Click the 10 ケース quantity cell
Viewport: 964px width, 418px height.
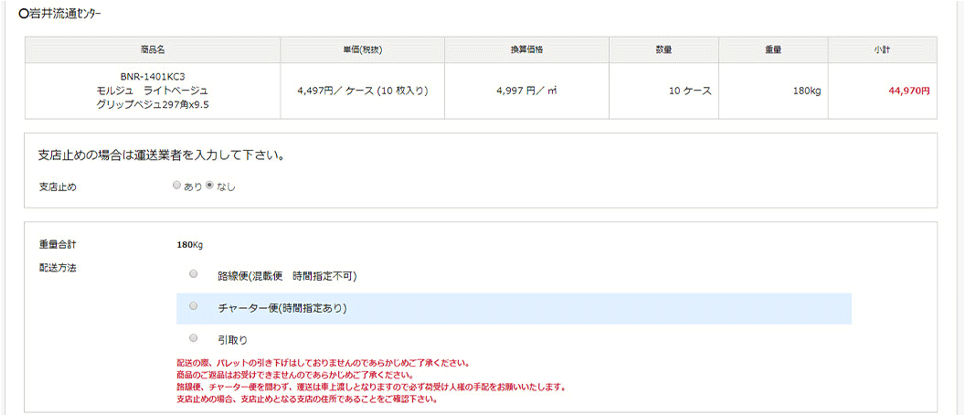tap(690, 90)
